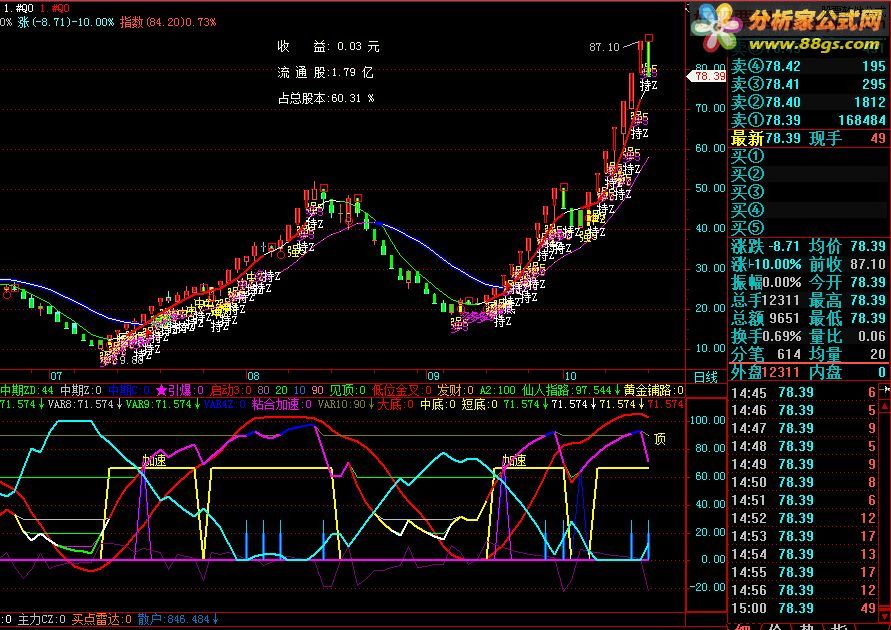
Task: Click the 顶 signal label on indicator chart
Action: [x=660, y=439]
